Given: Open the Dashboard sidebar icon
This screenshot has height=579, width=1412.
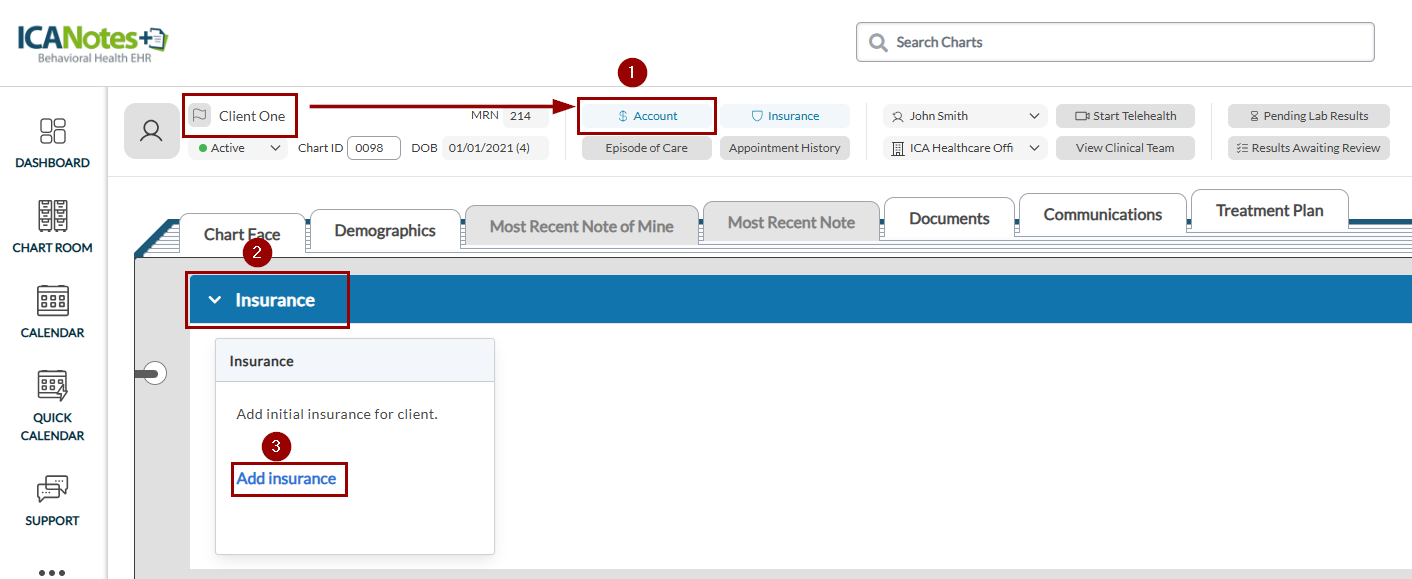Looking at the screenshot, I should [52, 132].
